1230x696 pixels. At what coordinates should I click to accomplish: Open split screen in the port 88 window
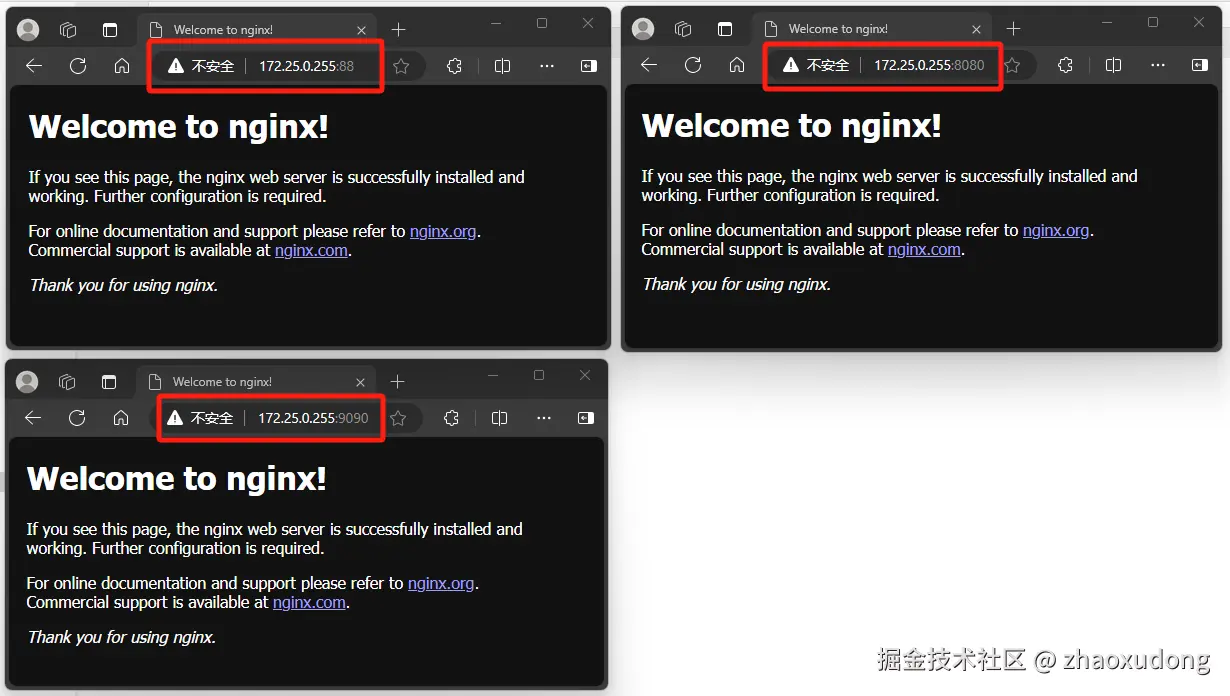coord(503,66)
